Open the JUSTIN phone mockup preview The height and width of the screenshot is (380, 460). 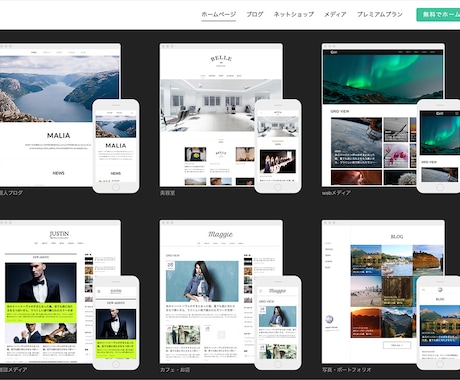pyautogui.click(x=116, y=323)
